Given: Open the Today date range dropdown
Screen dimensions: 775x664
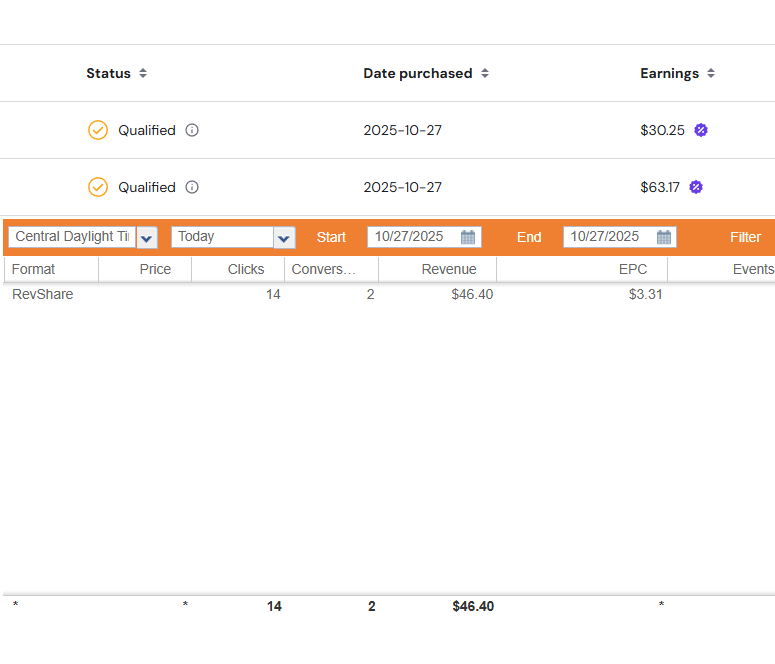Looking at the screenshot, I should coord(284,237).
